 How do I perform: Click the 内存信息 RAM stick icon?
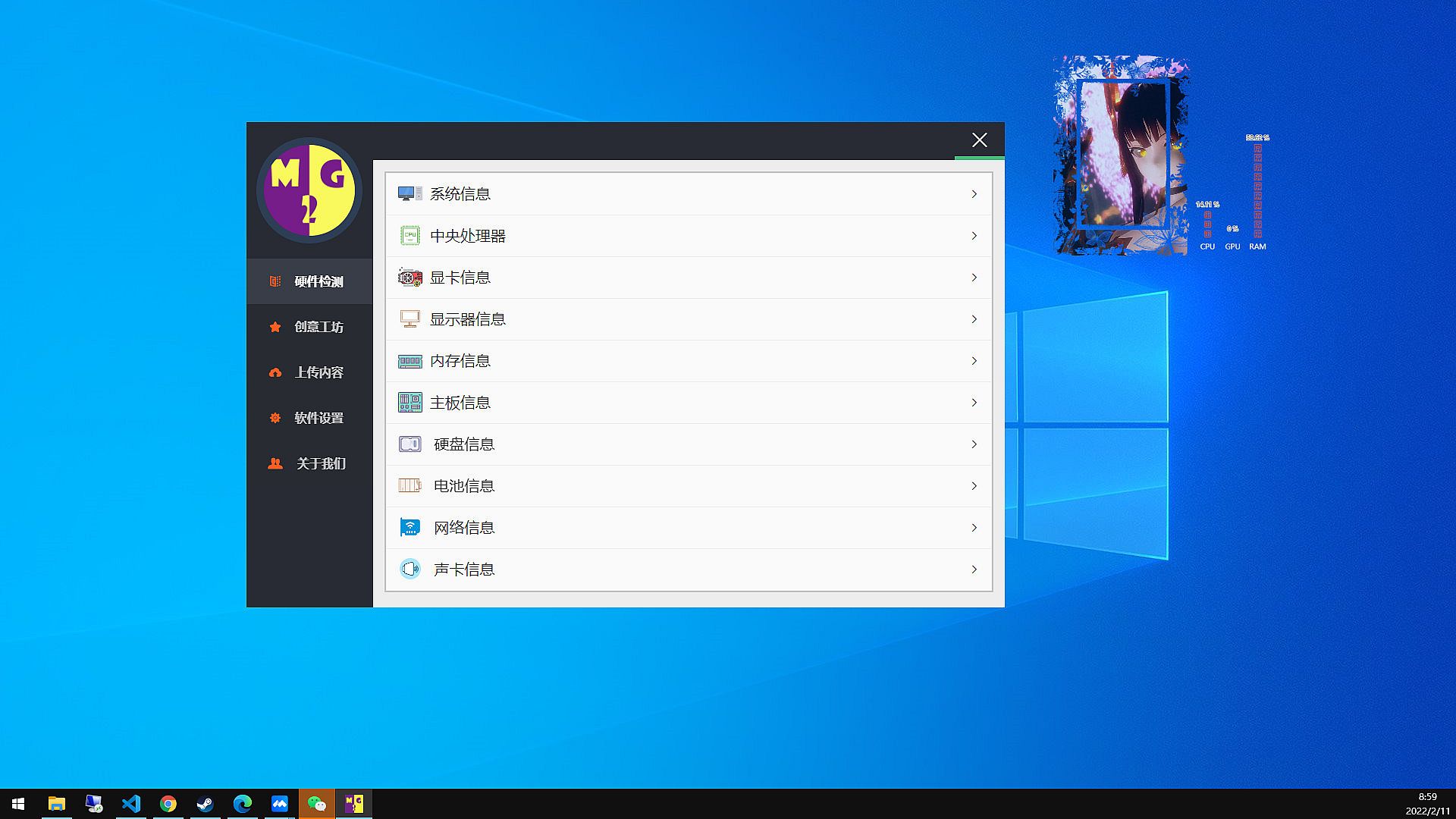(x=409, y=361)
